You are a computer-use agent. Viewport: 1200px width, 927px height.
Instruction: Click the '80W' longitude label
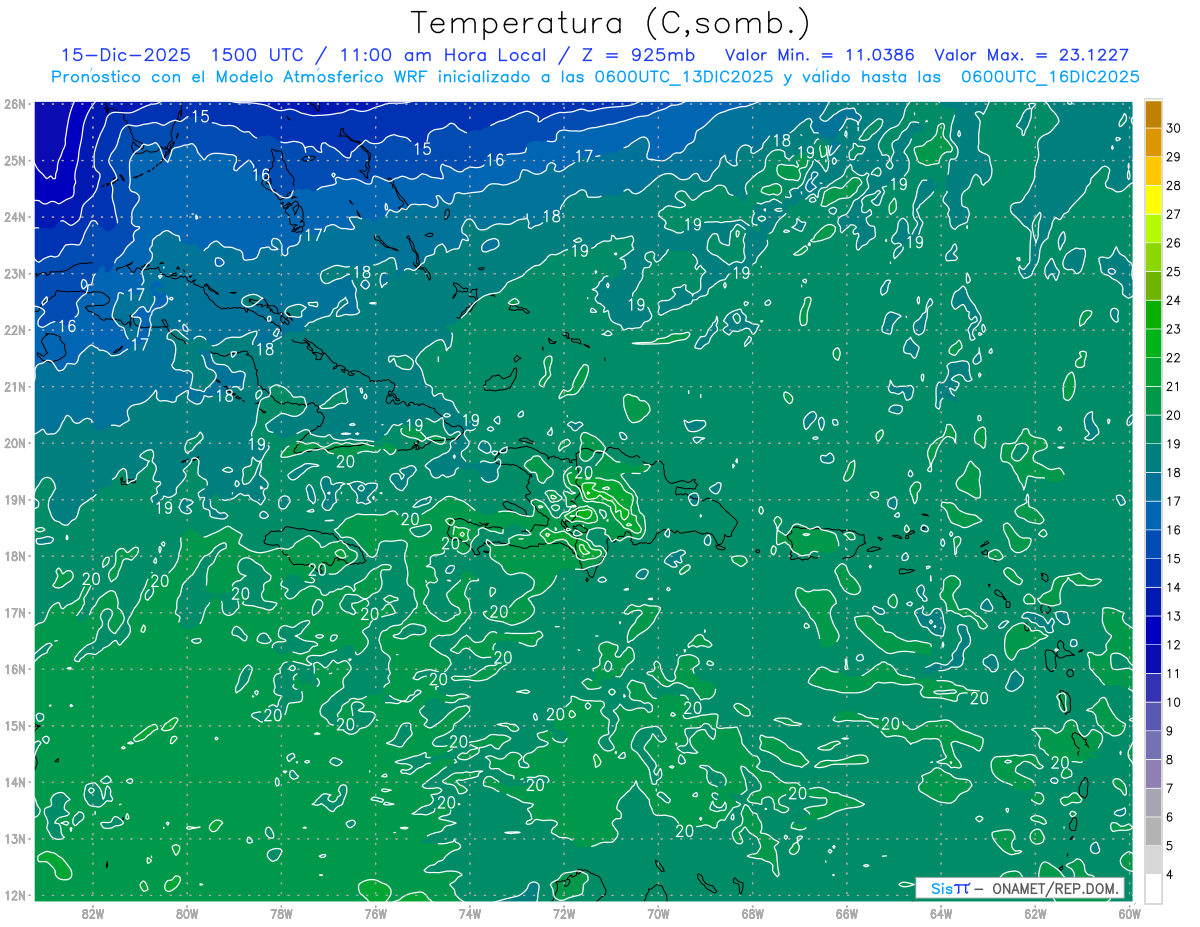pos(187,913)
